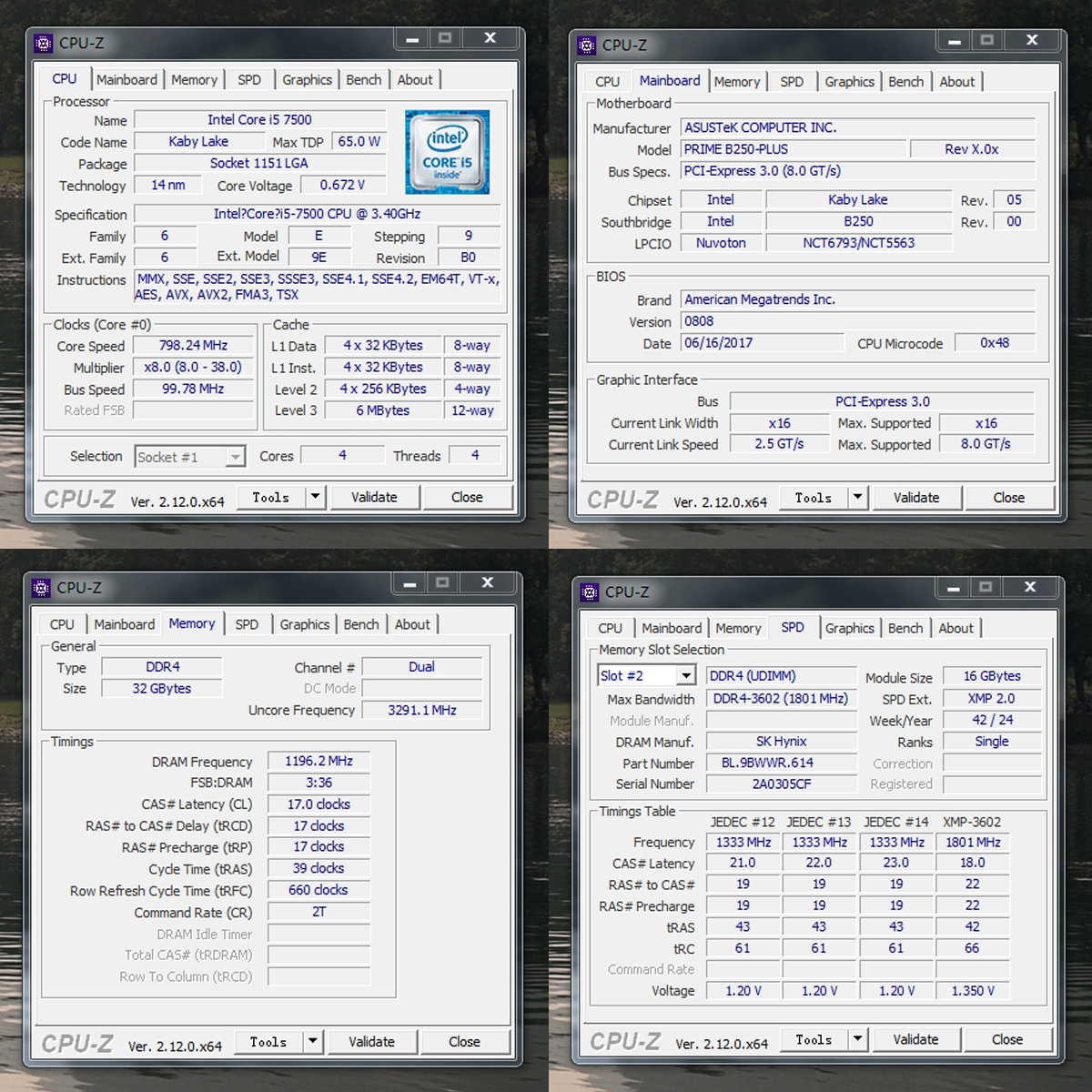The image size is (1092, 1092).
Task: Switch to the Bench tab in the Processor window
Action: (363, 80)
